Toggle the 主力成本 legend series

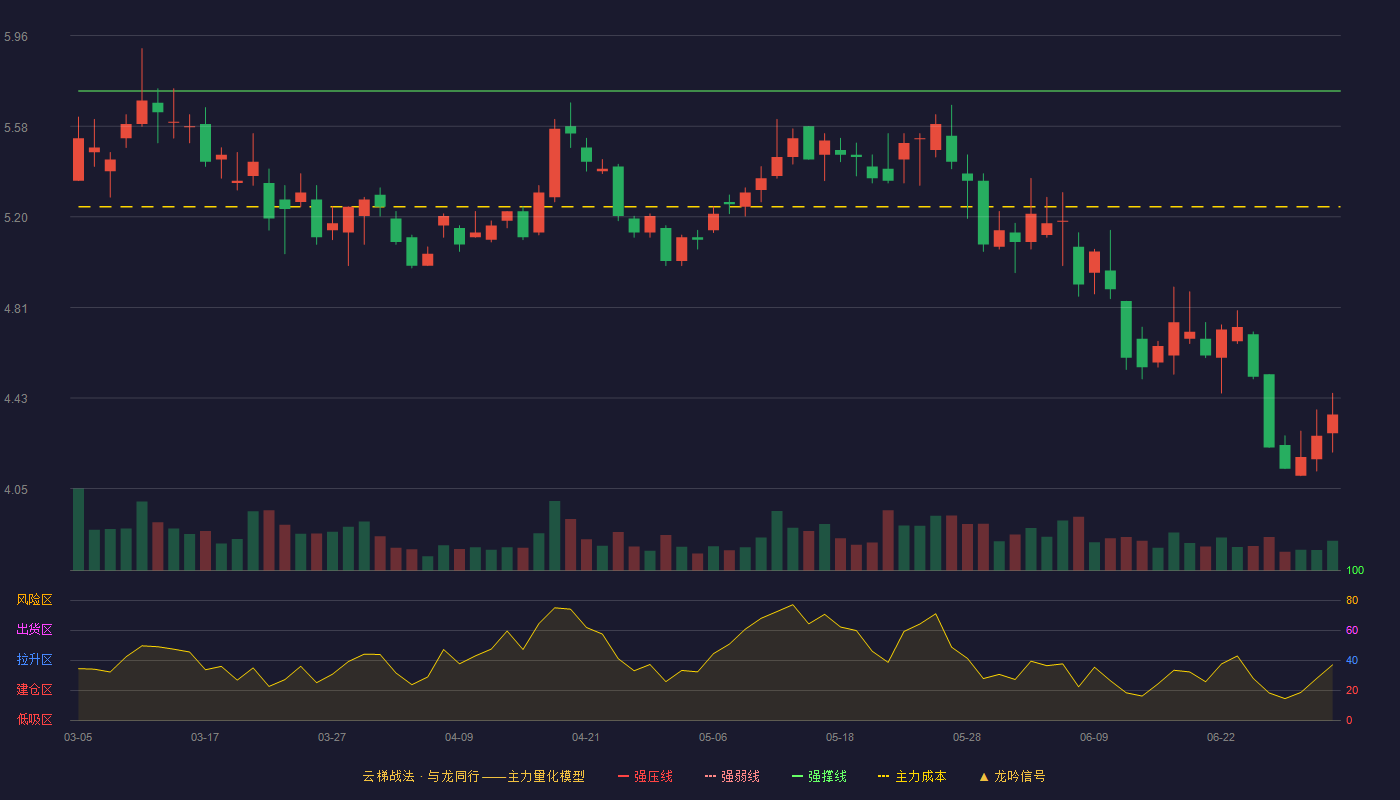[912, 776]
